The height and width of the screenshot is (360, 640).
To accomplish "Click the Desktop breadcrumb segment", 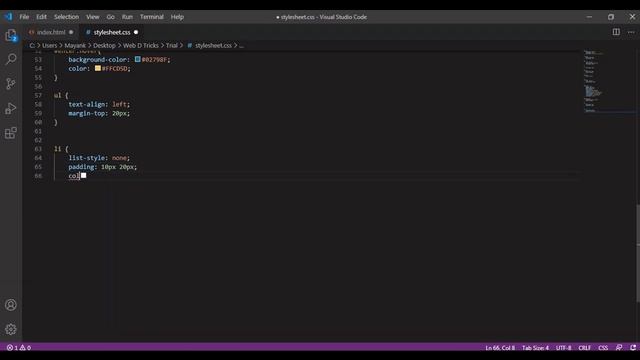I will tap(104, 45).
